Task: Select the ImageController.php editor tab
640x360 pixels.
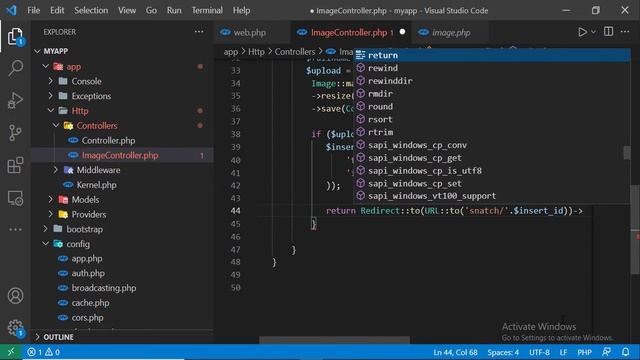Action: pyautogui.click(x=351, y=32)
